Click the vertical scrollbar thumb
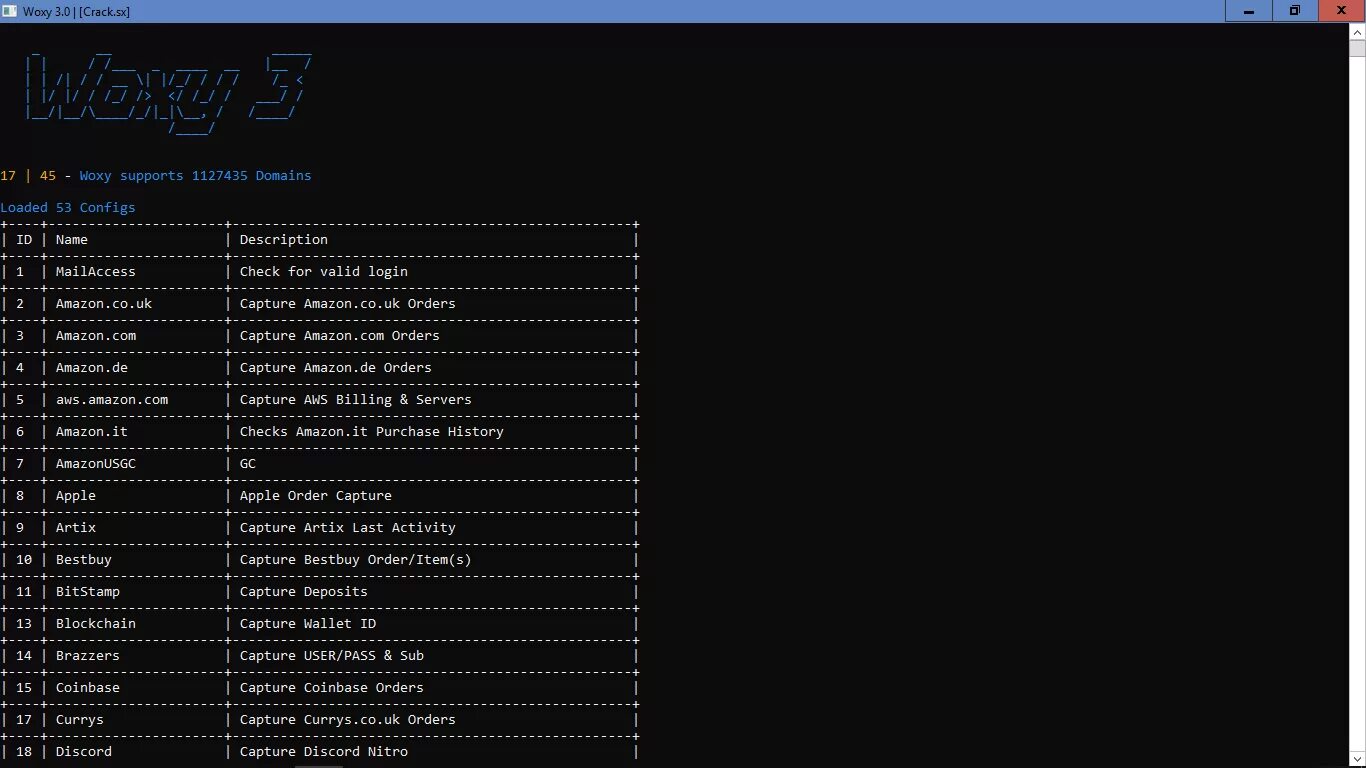Viewport: 1366px width, 768px height. 1357,49
